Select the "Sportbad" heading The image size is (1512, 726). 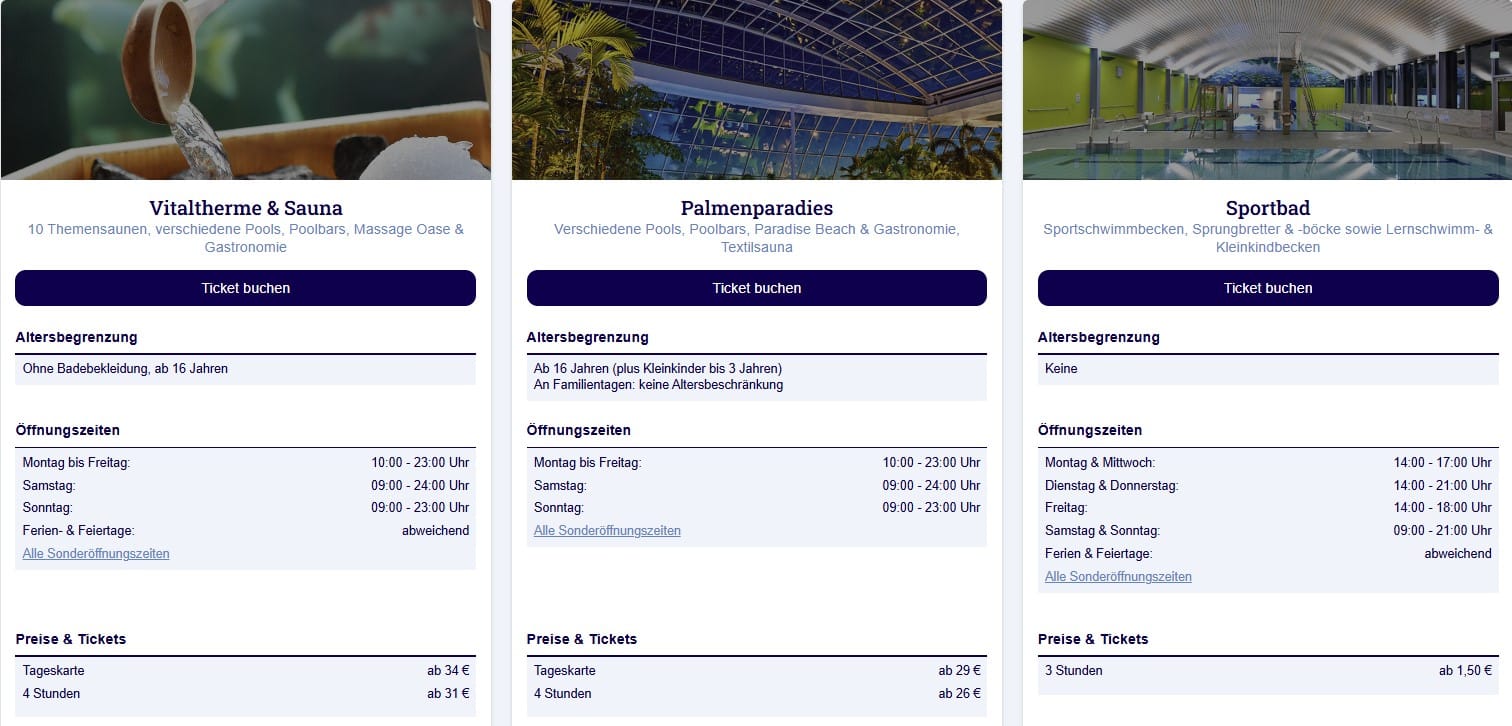(1267, 208)
